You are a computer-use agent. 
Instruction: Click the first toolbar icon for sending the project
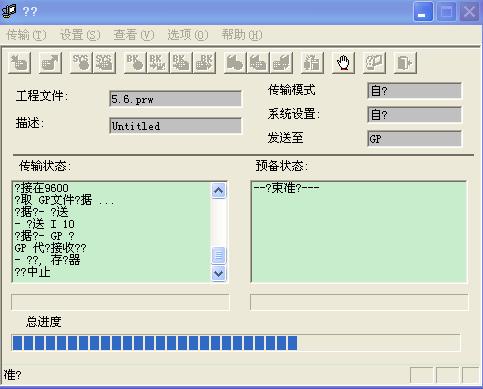tap(20, 63)
